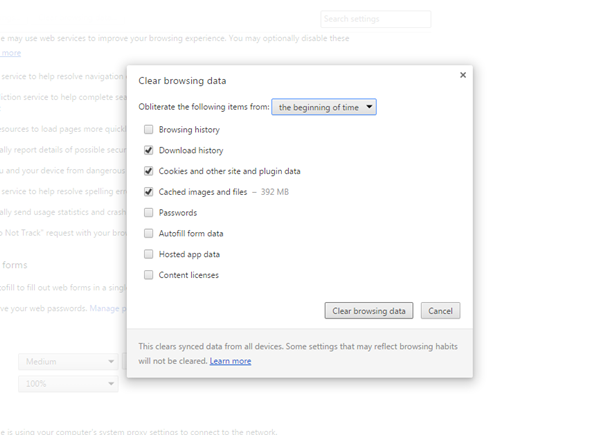Tick the Passwords checkbox
This screenshot has width=600, height=435.
[x=149, y=213]
